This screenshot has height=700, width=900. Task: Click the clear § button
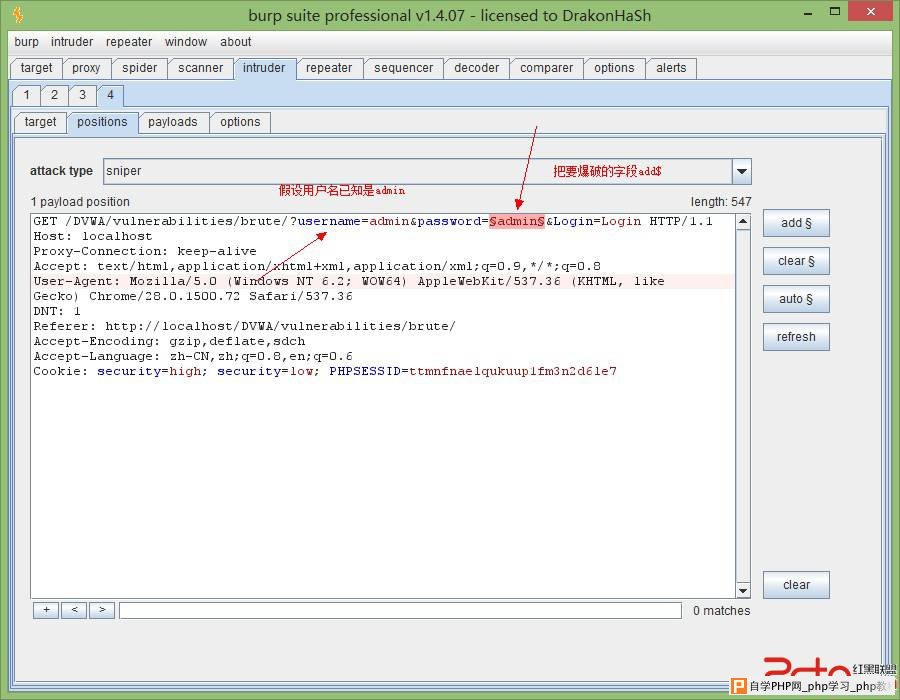[796, 261]
